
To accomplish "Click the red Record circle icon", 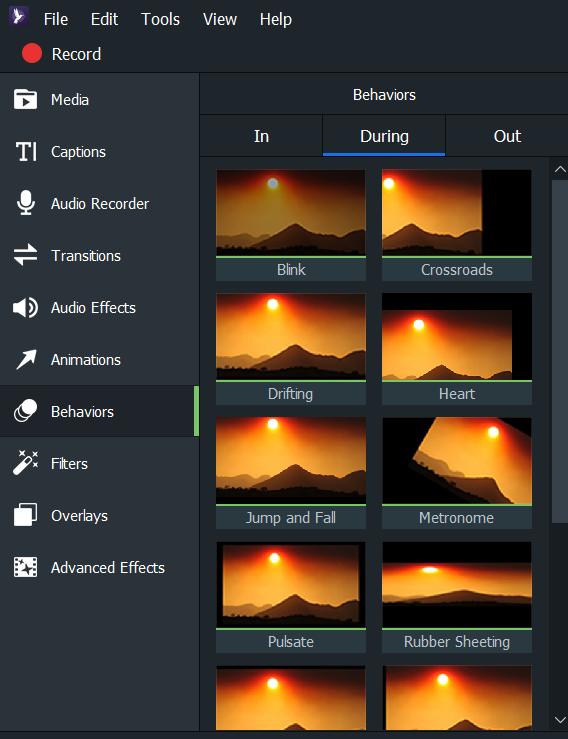I will (32, 53).
